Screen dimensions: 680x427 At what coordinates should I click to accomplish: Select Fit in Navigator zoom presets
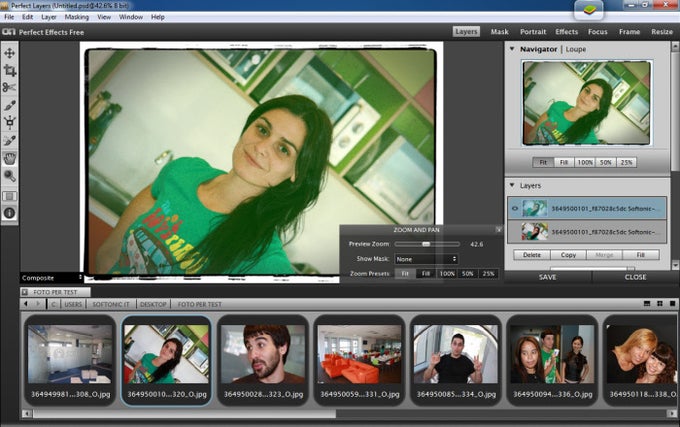[x=543, y=163]
